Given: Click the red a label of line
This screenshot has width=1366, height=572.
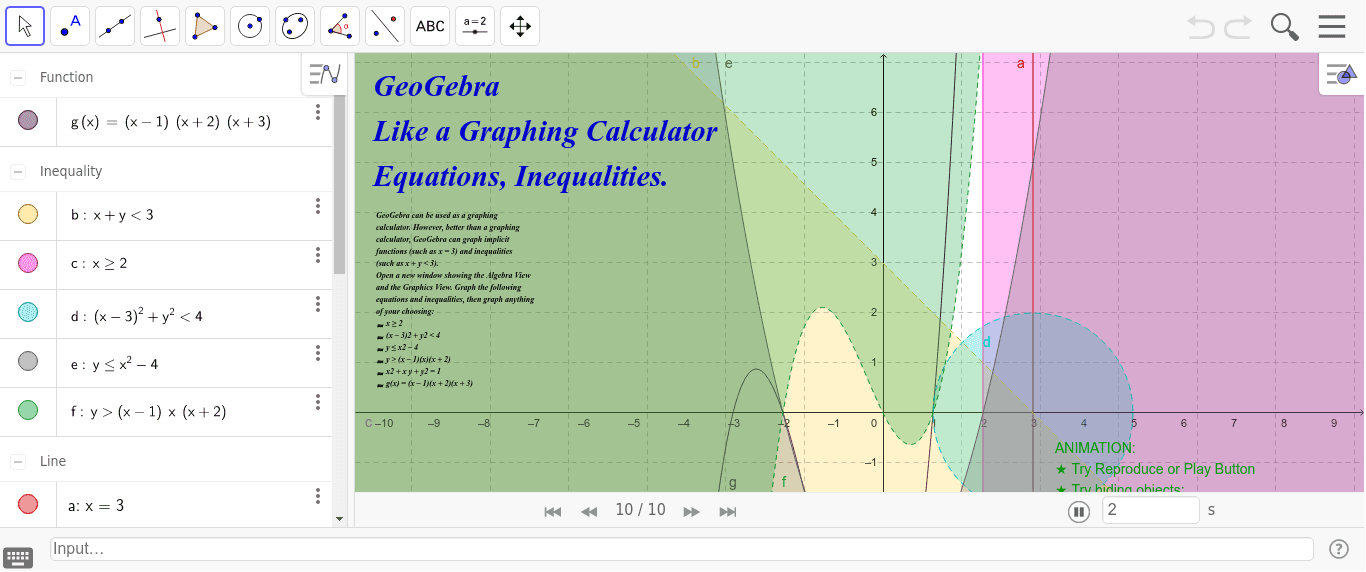Looking at the screenshot, I should tap(1021, 64).
